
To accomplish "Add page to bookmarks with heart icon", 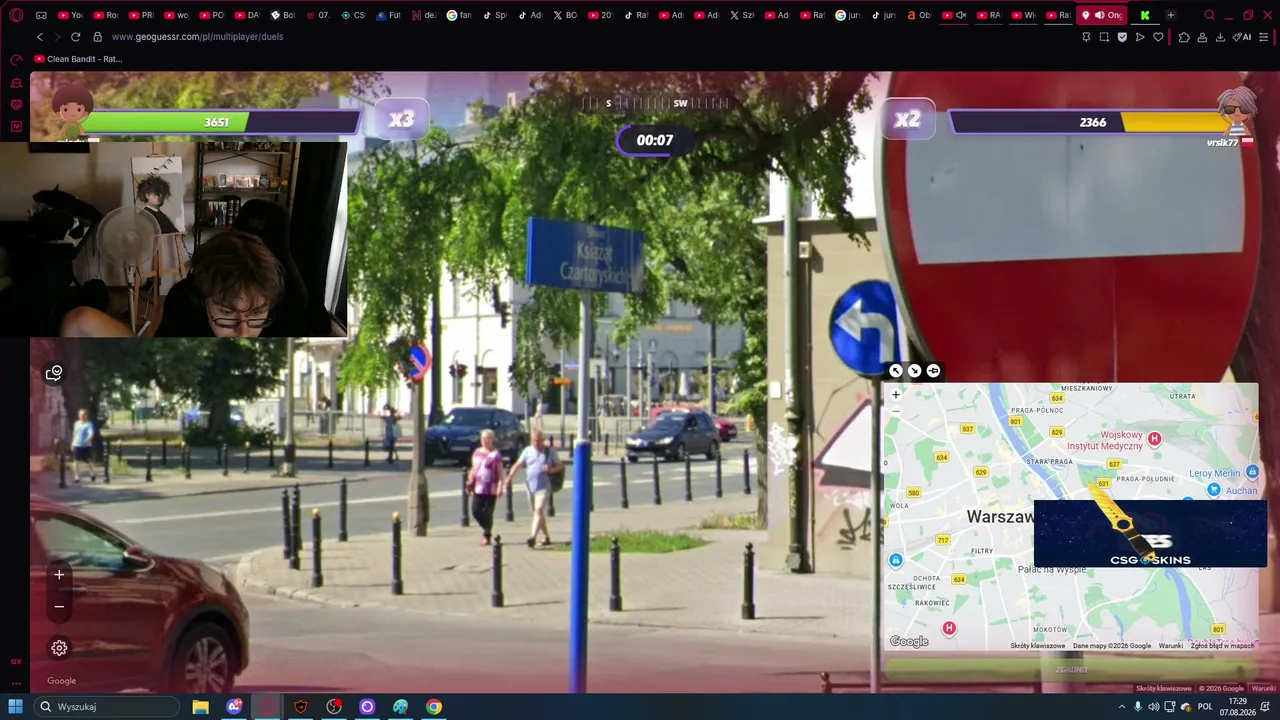I will click(1158, 37).
